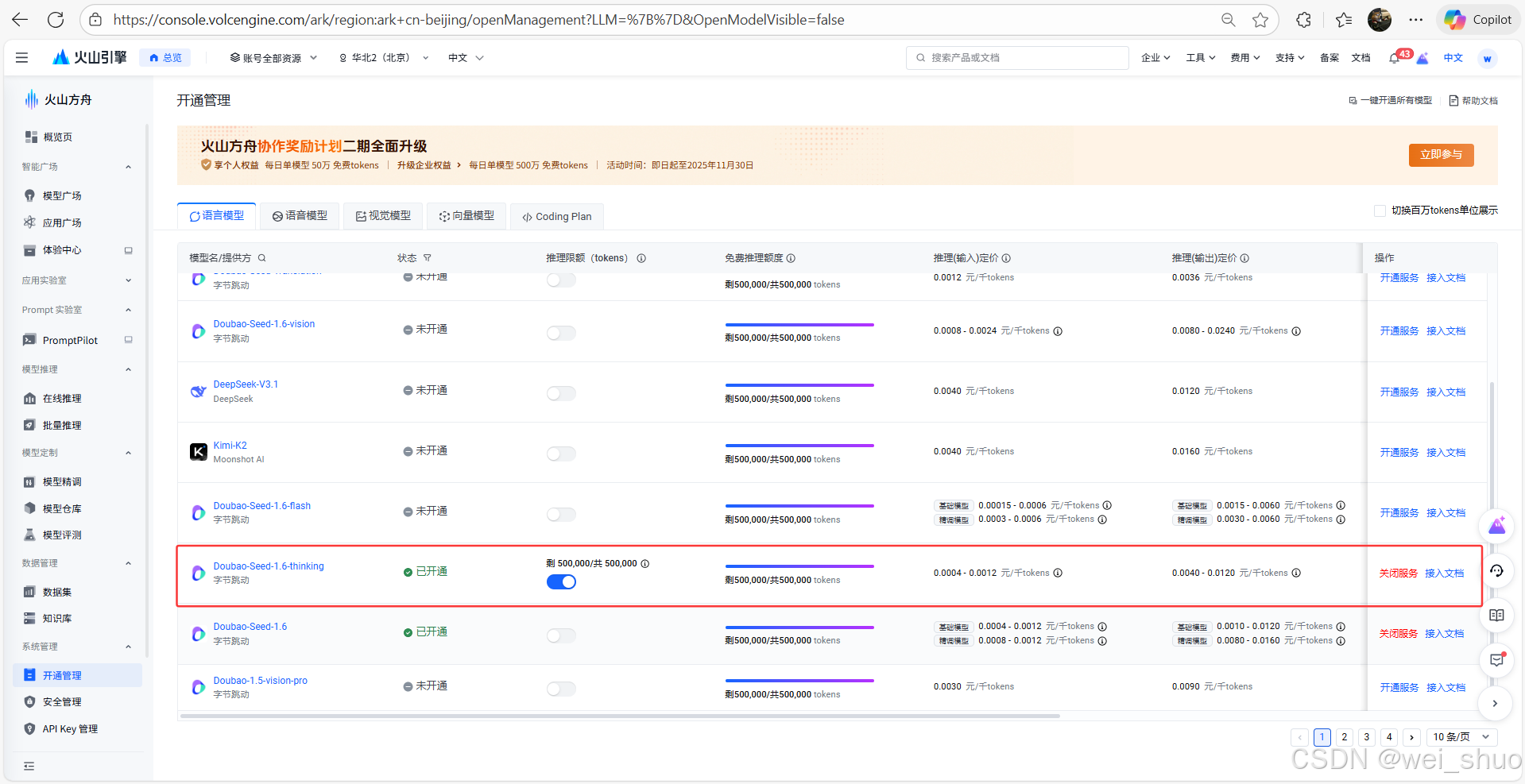
Task: Open 安全管理 in sidebar
Action: (x=62, y=701)
